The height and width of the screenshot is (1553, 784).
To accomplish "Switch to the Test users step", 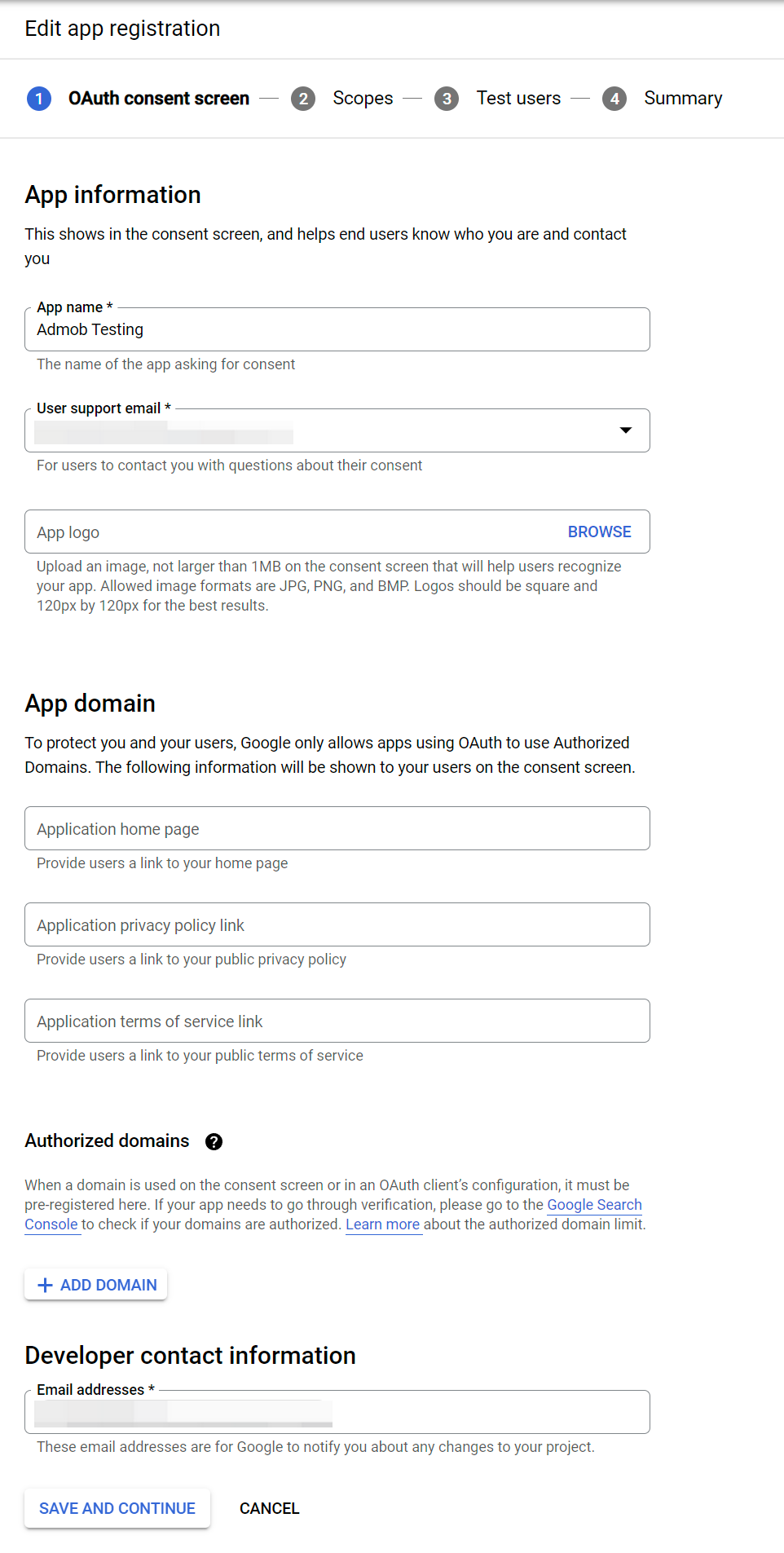I will (518, 98).
